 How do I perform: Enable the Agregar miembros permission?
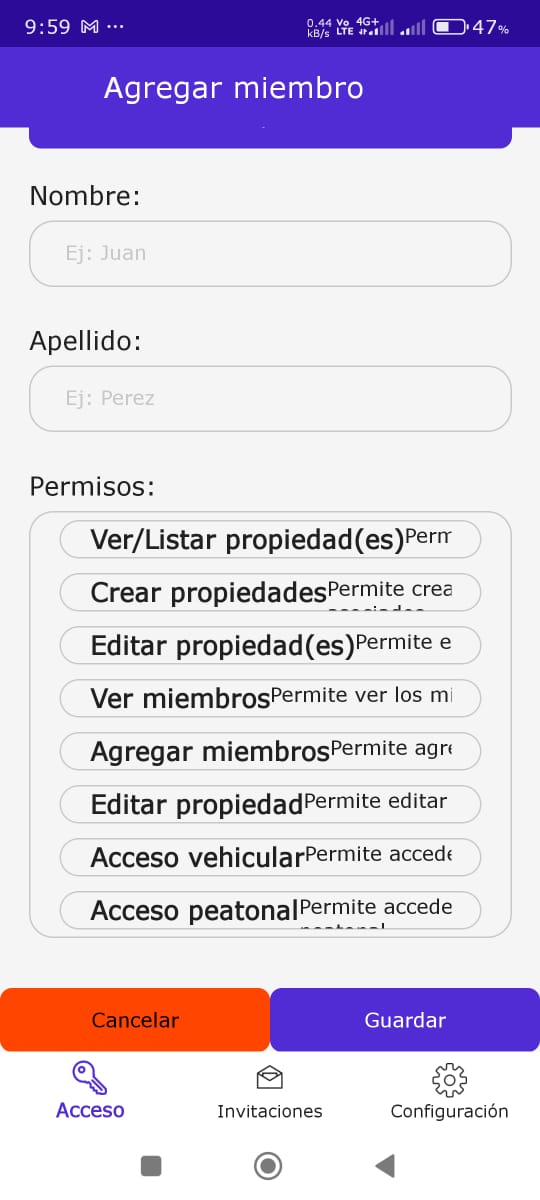pyautogui.click(x=270, y=751)
